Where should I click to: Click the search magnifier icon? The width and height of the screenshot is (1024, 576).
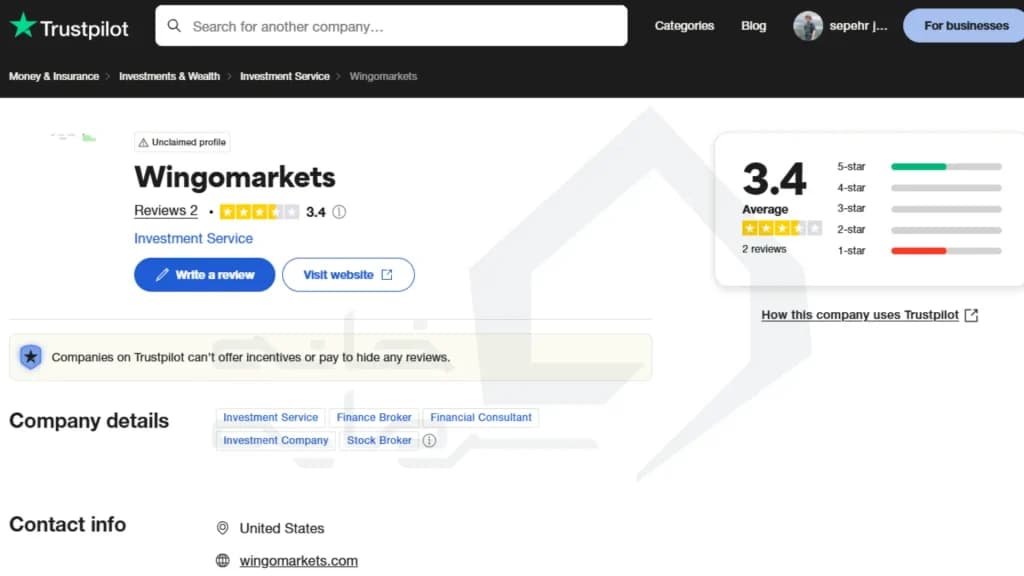[174, 25]
